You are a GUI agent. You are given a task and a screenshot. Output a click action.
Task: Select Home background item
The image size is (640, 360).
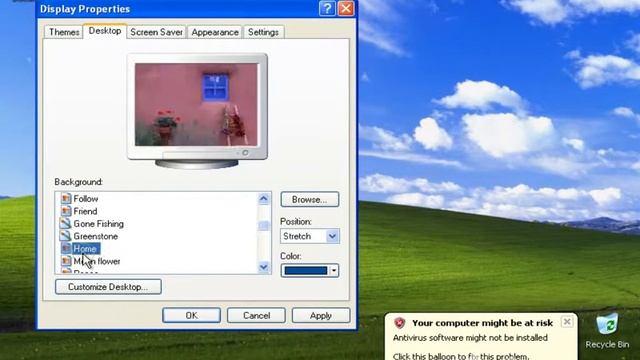coord(85,249)
